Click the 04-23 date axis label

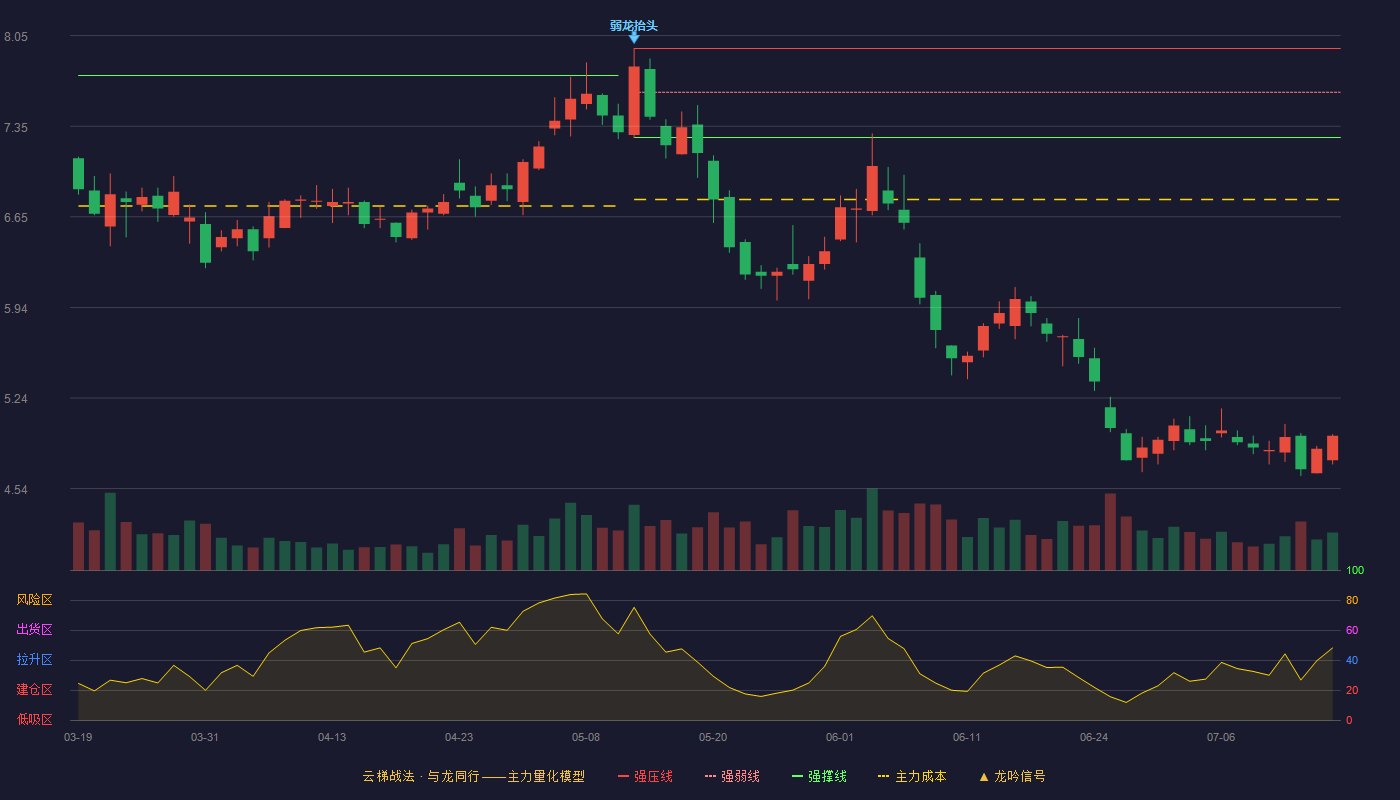459,737
